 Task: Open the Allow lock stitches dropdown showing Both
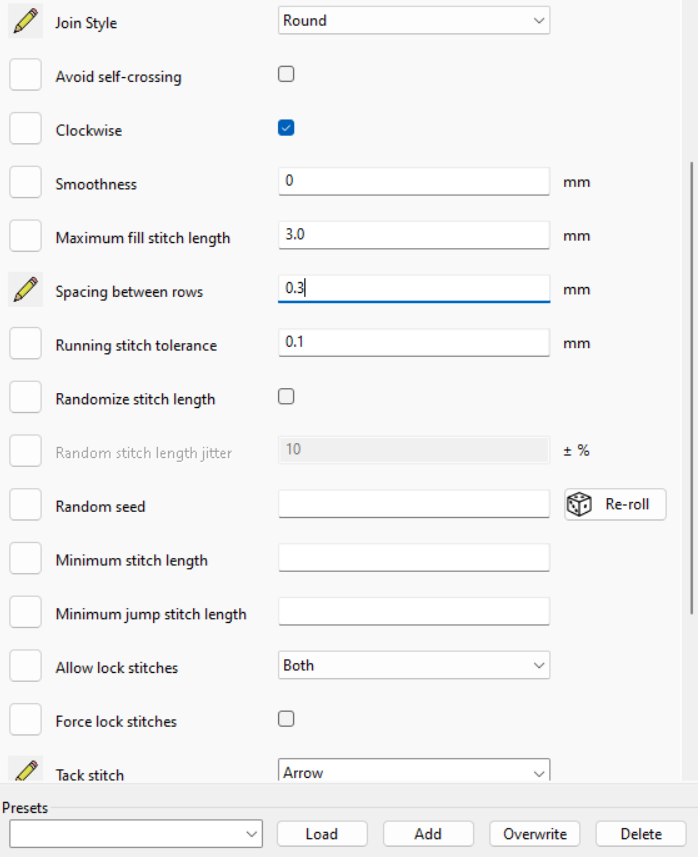[x=414, y=665]
